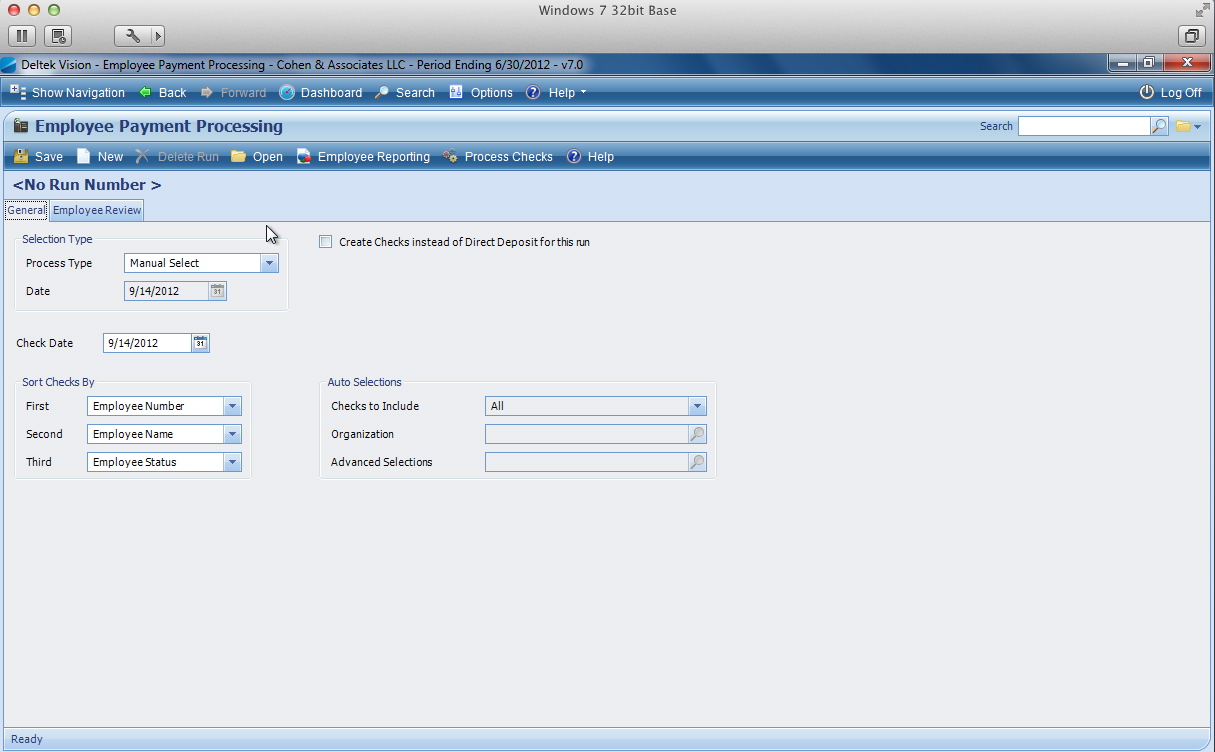
Task: Click the Open button in toolbar
Action: pos(257,157)
